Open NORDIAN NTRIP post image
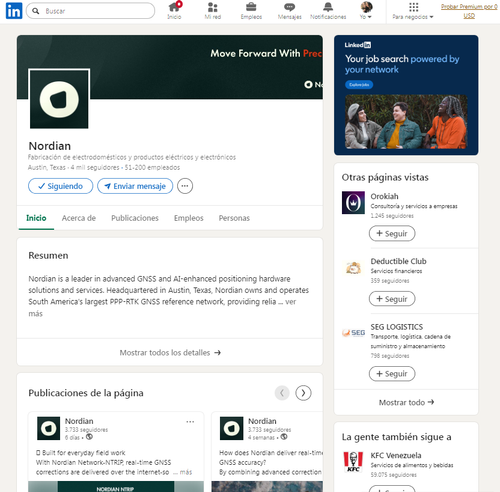This screenshot has height=492, width=500. 116,486
